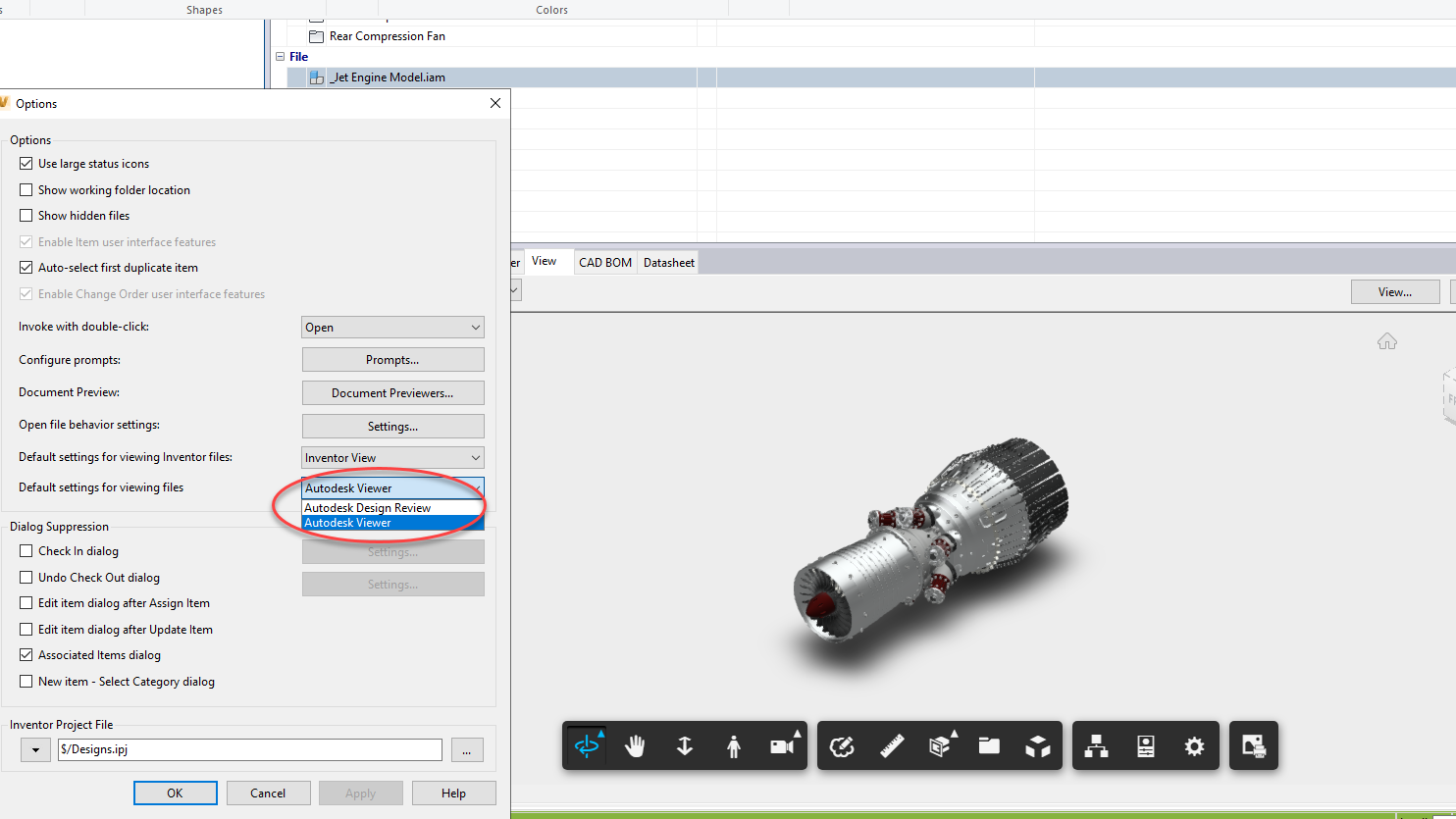The height and width of the screenshot is (819, 1456).
Task: Open Default settings for viewing Inventor files dropdown
Action: (392, 458)
